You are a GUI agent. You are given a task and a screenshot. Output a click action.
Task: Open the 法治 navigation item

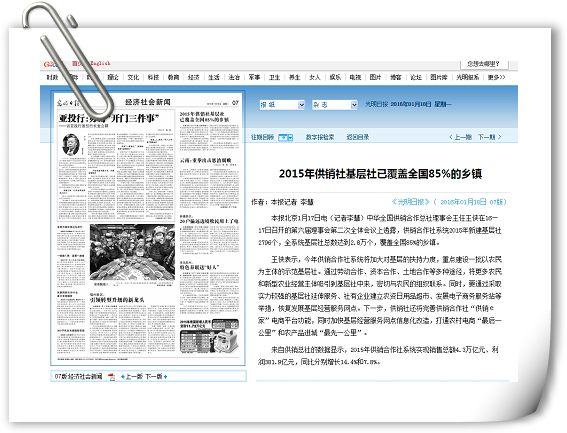tap(234, 77)
